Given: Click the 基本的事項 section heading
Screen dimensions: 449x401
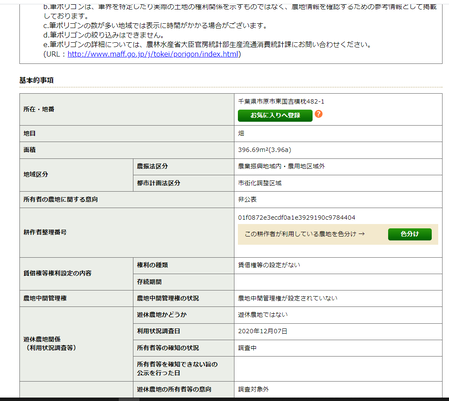Looking at the screenshot, I should click(36, 80).
